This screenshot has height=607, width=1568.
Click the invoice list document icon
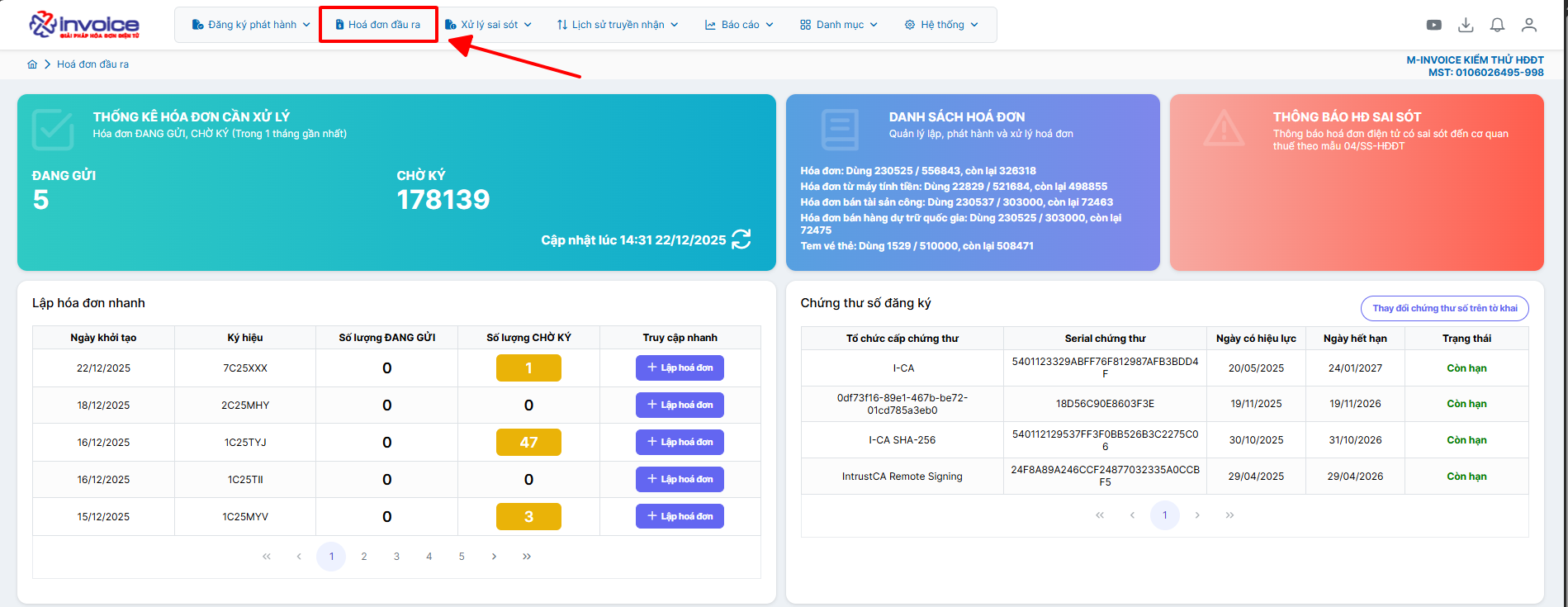(x=840, y=130)
